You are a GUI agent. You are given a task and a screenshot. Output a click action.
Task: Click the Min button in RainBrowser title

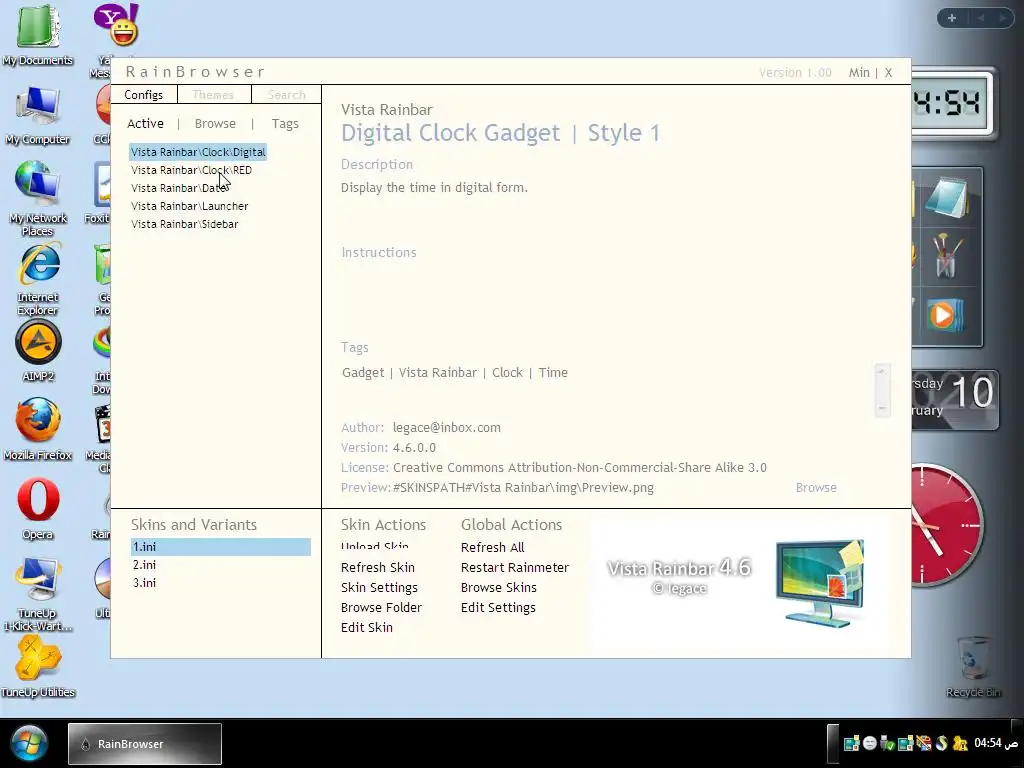point(859,72)
